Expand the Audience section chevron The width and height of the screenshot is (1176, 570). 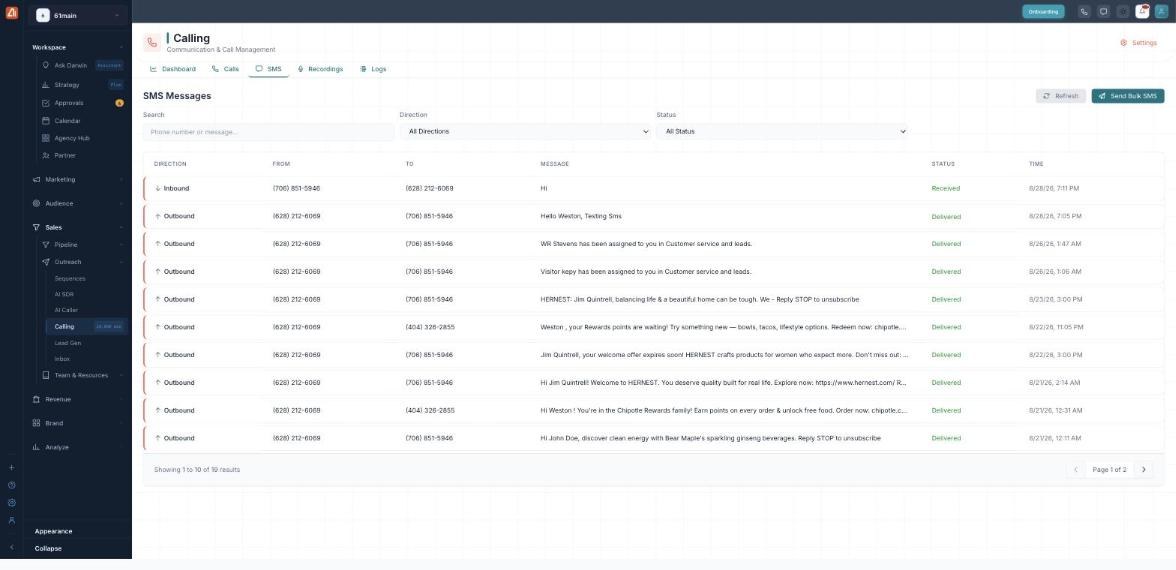tap(121, 203)
